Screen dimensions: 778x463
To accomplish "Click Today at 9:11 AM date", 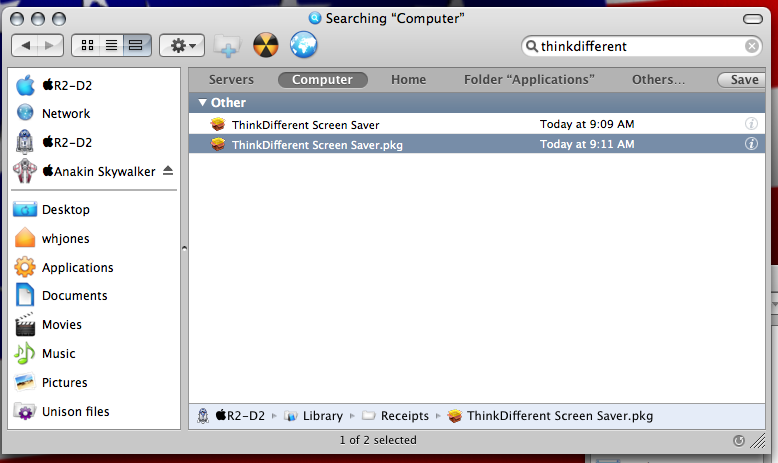I will (x=587, y=144).
